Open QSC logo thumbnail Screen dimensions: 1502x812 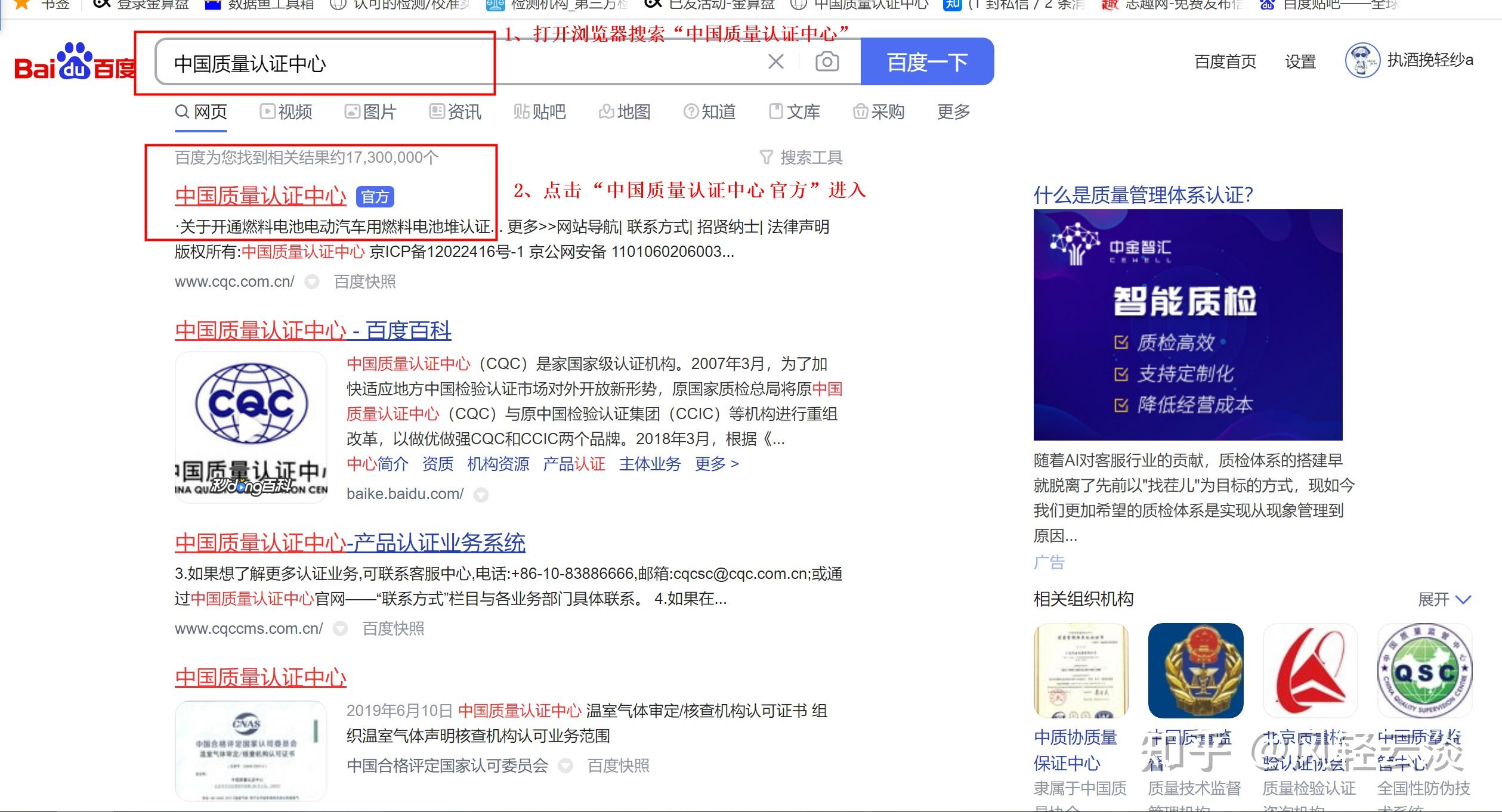click(1424, 671)
